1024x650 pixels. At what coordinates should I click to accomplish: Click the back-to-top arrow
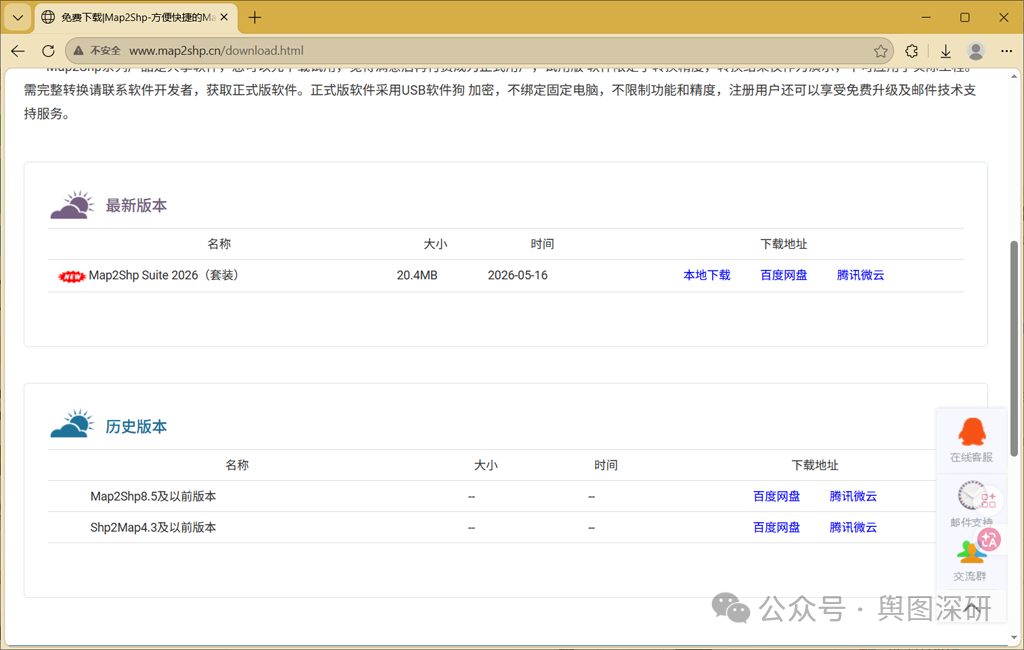[x=972, y=609]
